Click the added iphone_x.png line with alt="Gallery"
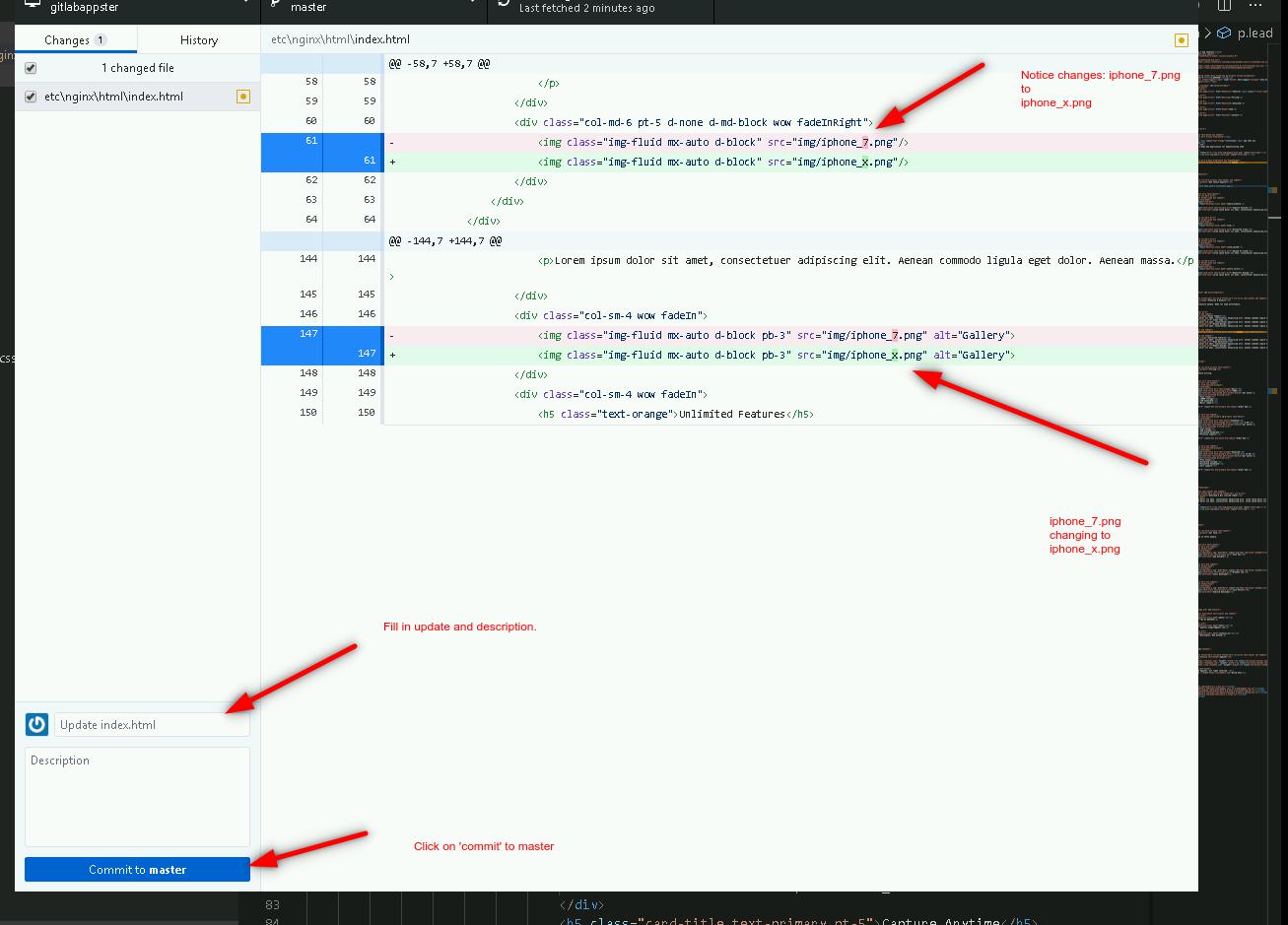1288x925 pixels. 777,355
